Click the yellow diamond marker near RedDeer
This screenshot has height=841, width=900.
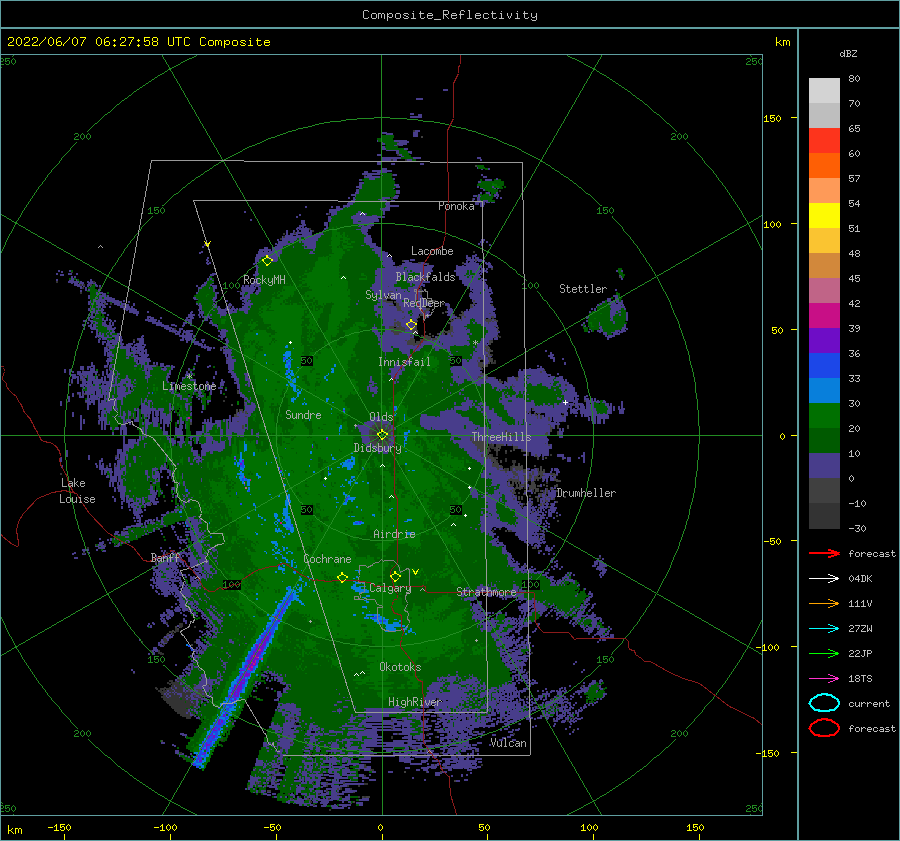point(412,325)
